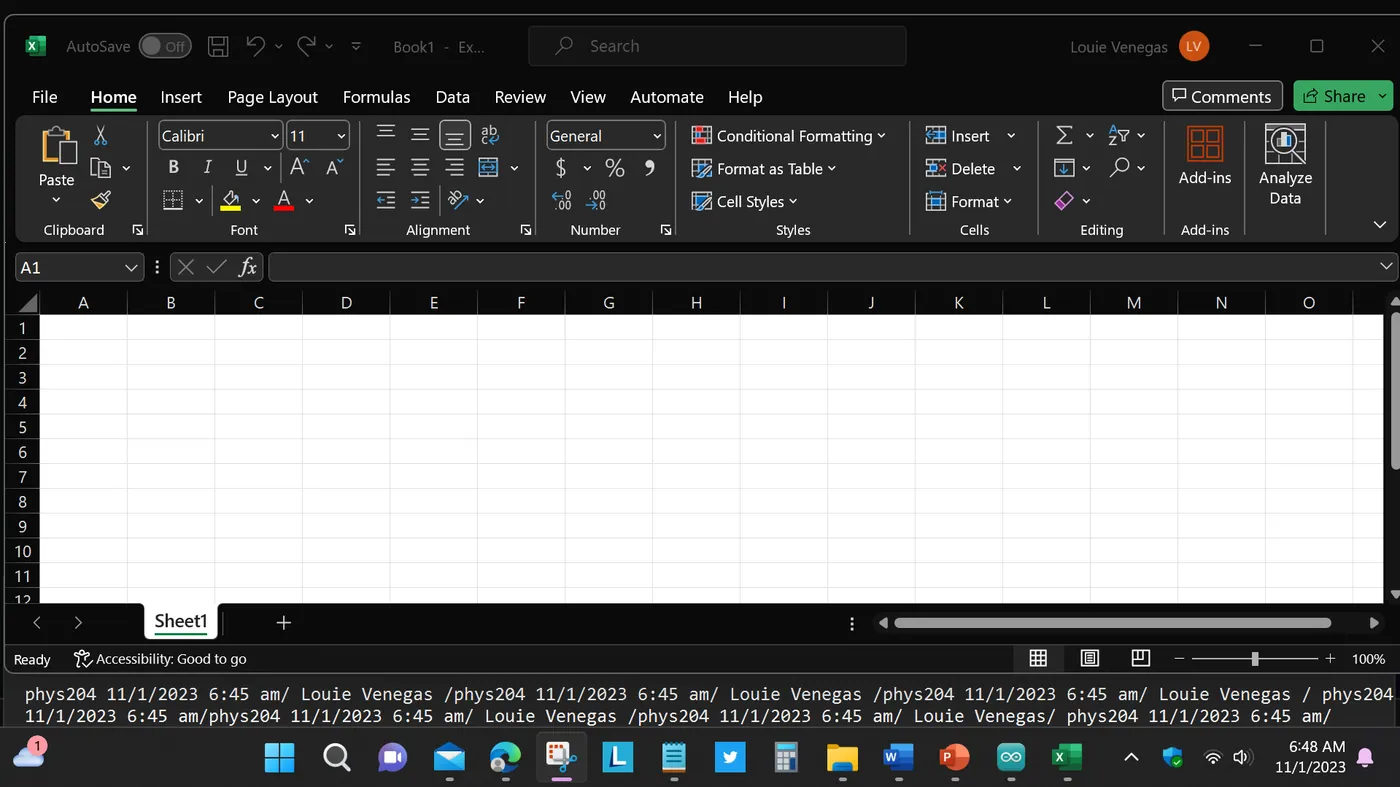Switch to Page Break Preview in status bar
The height and width of the screenshot is (787, 1400).
tap(1141, 658)
